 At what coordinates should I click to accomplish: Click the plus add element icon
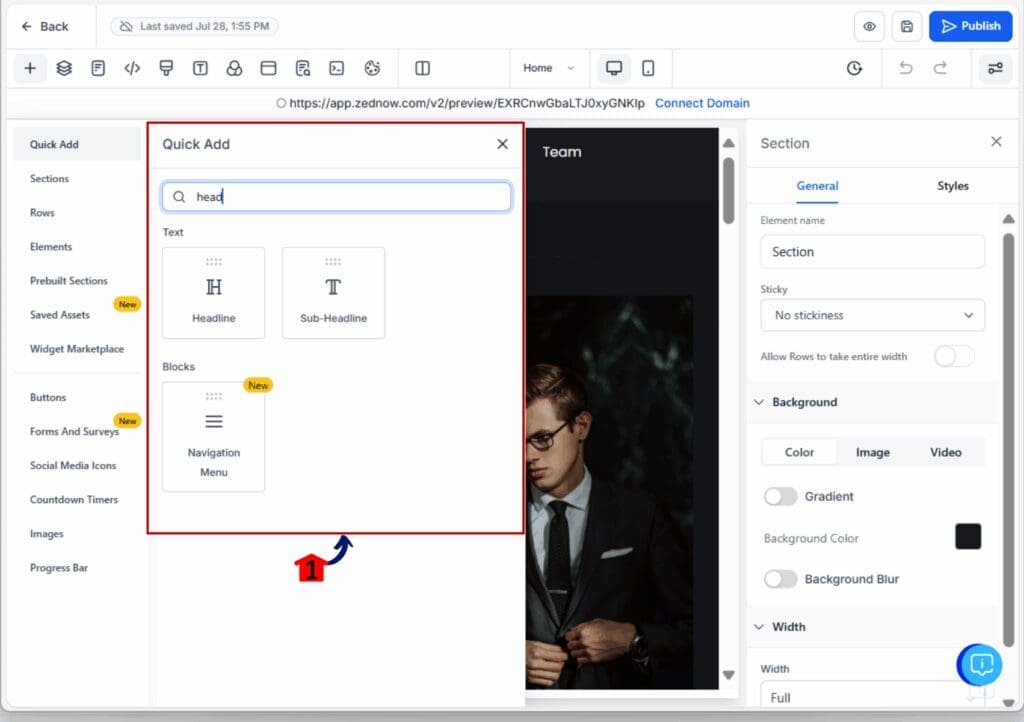(x=30, y=68)
